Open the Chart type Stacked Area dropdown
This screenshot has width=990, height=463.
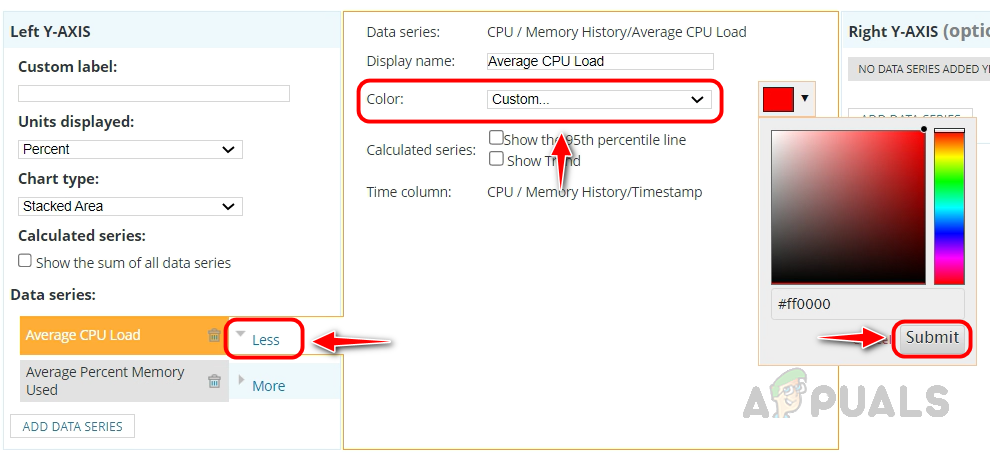pos(130,206)
